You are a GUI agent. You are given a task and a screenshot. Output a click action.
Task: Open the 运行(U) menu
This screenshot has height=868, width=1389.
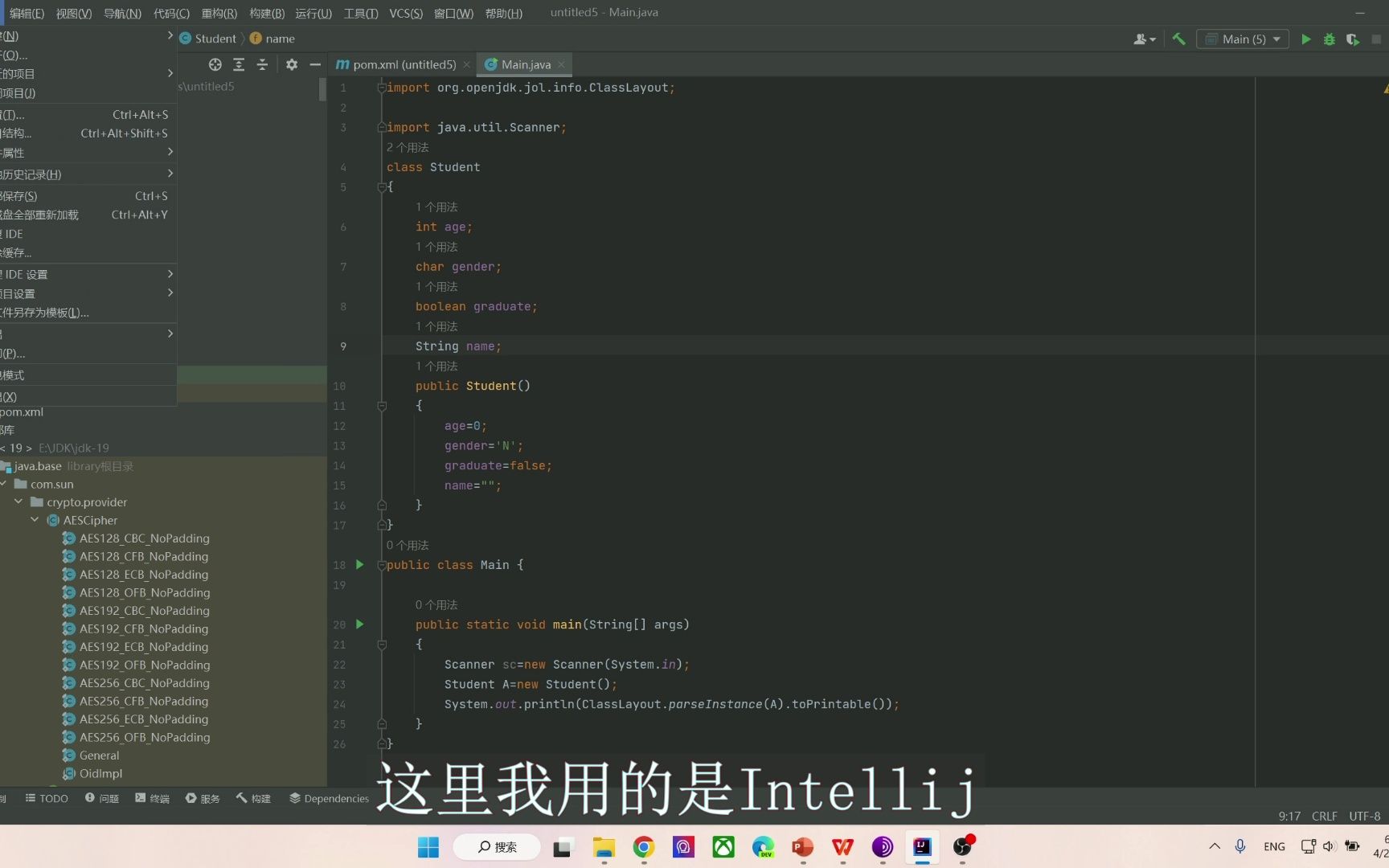tap(313, 13)
